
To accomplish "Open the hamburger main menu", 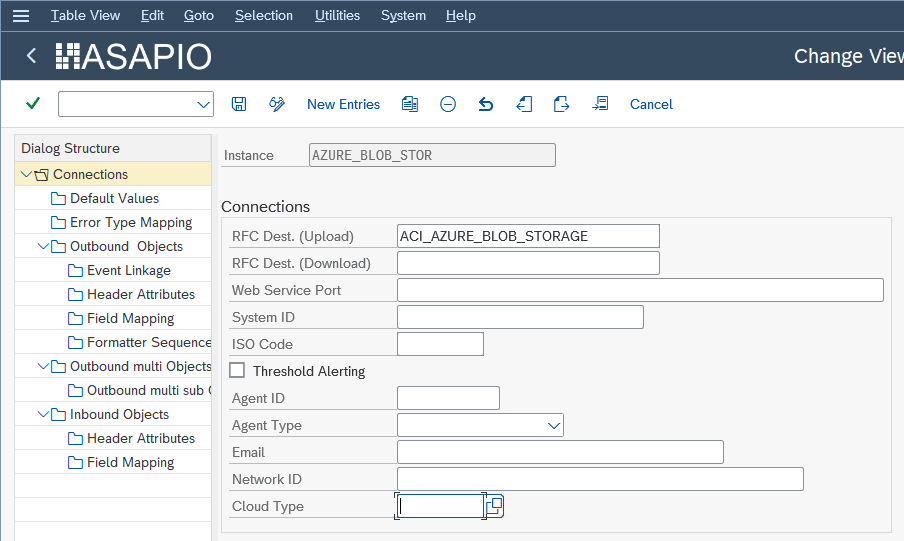I will coord(21,16).
